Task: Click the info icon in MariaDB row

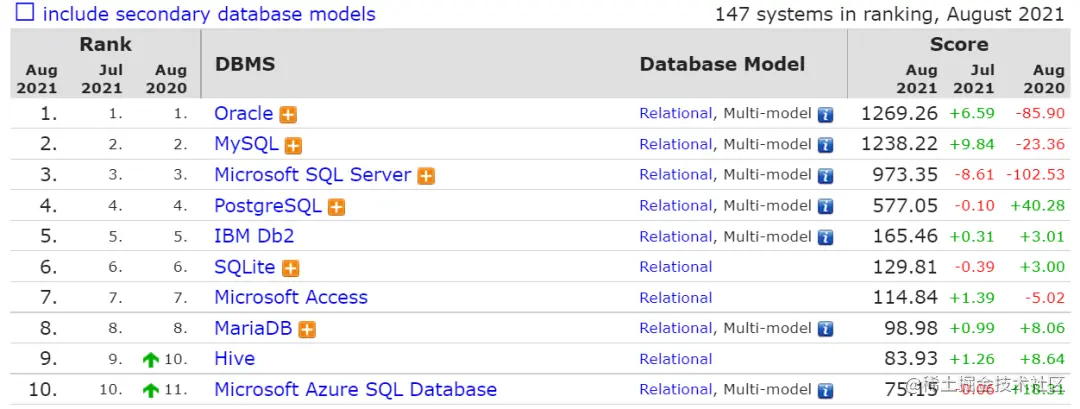Action: [x=825, y=330]
